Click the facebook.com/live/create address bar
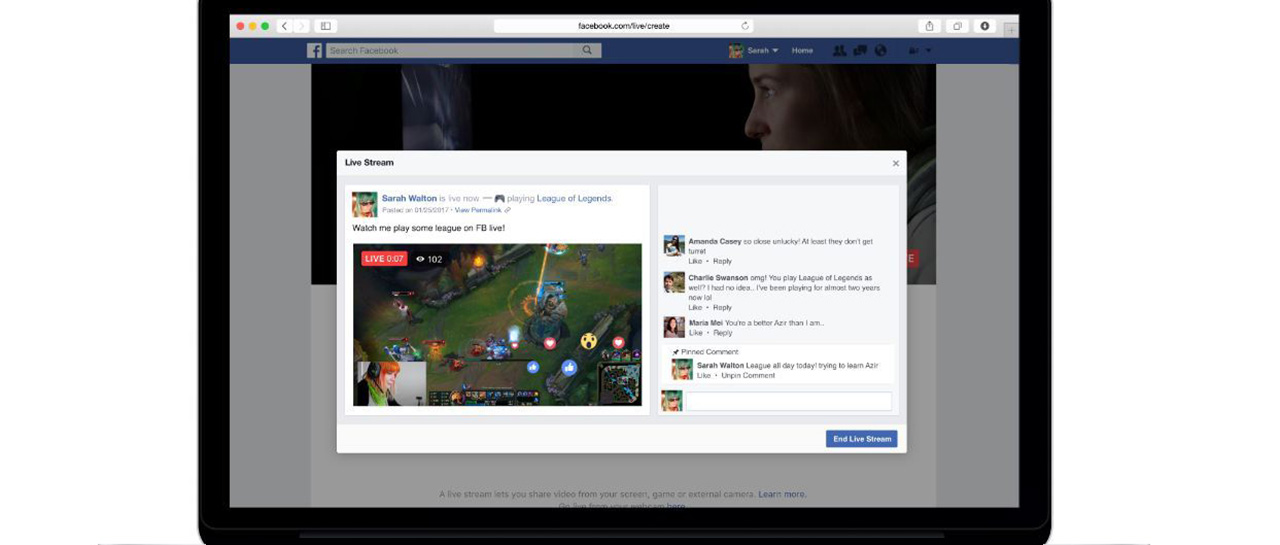1280x545 pixels. (622, 26)
